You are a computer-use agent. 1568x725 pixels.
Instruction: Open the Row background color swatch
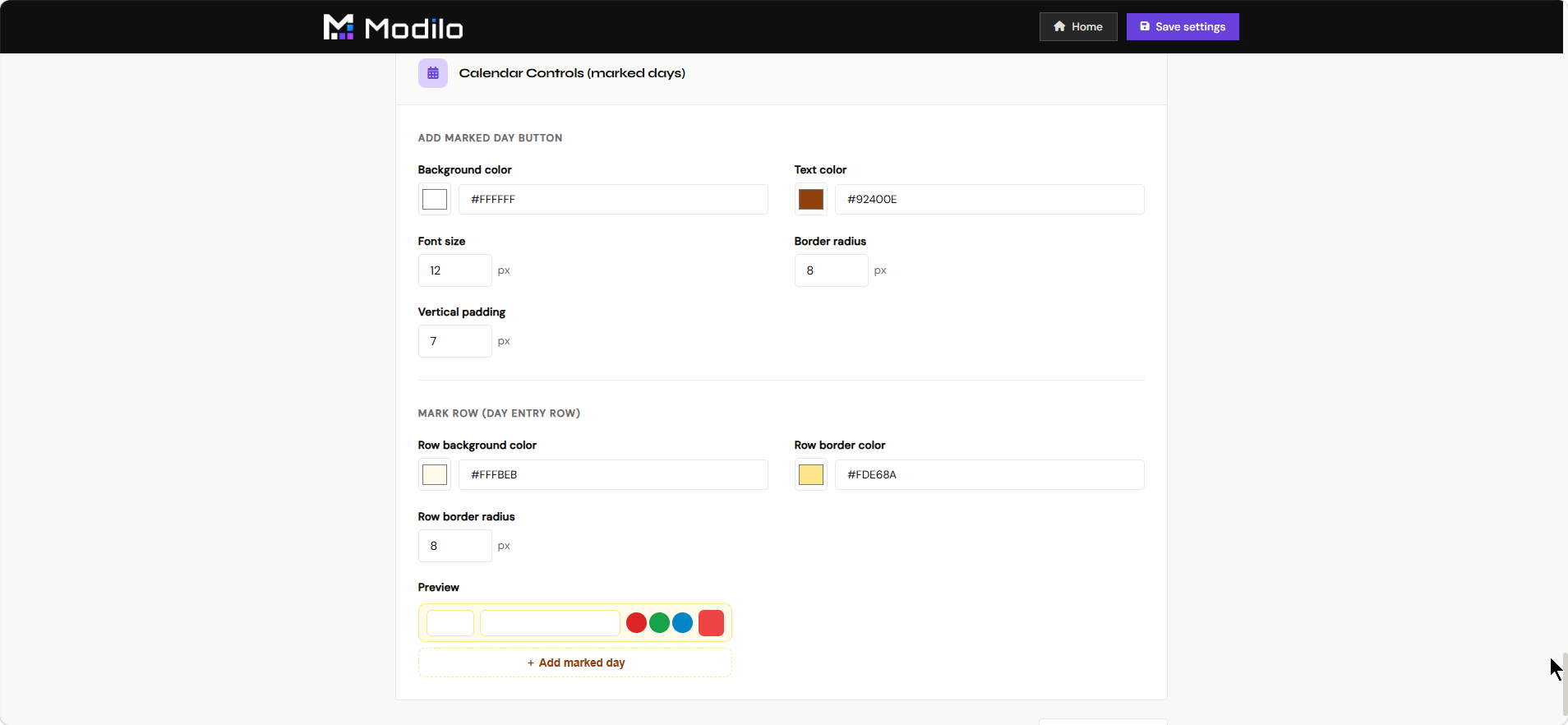tap(435, 474)
